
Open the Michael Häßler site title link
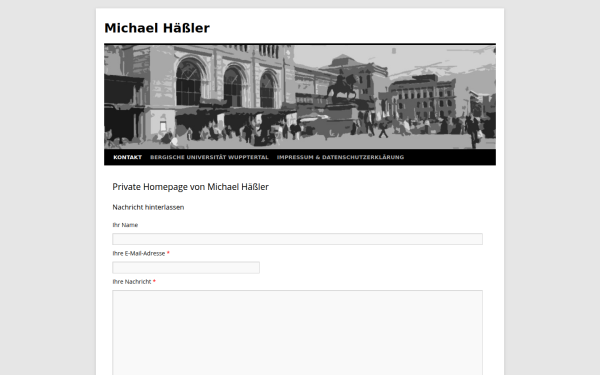pos(157,28)
